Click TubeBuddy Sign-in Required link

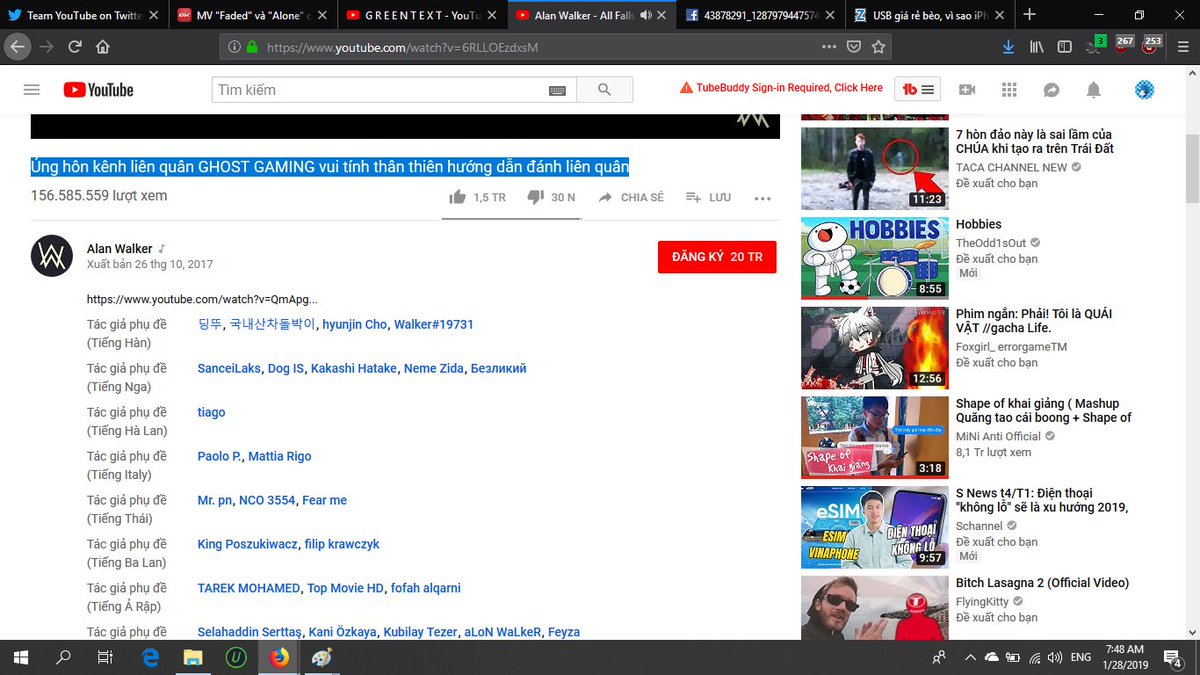pyautogui.click(x=781, y=88)
